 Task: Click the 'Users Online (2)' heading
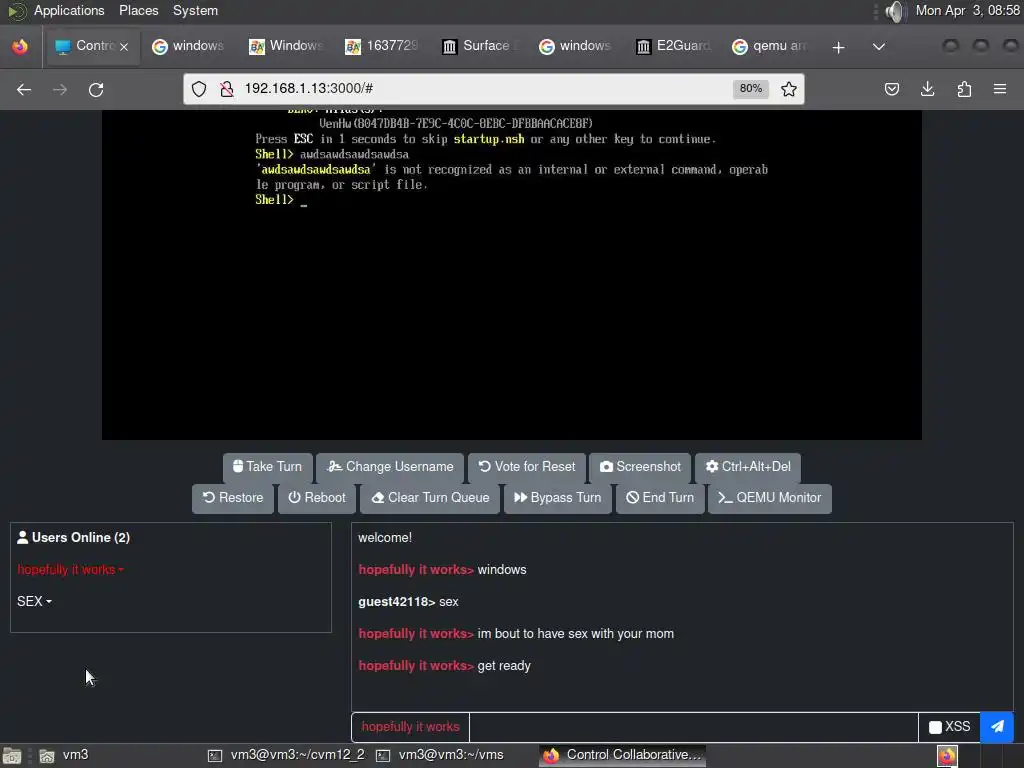(73, 537)
